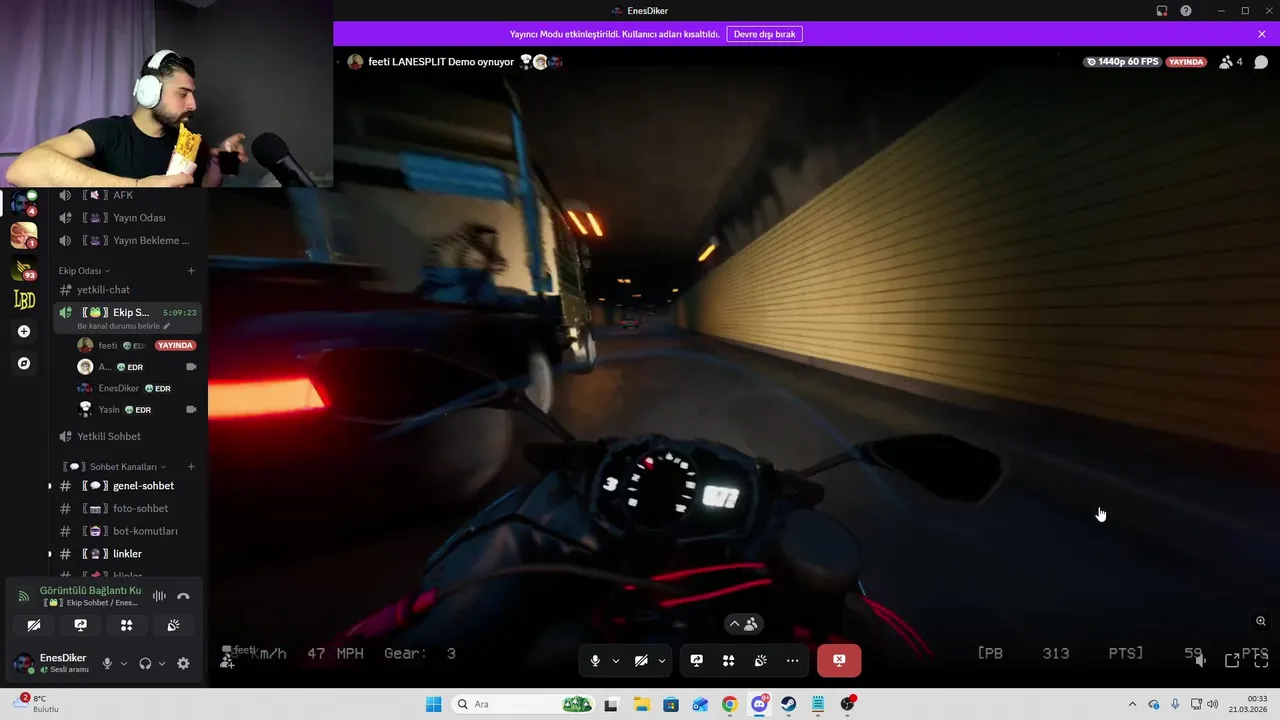
Task: Show the viewers count icon with 4
Action: tap(1231, 62)
